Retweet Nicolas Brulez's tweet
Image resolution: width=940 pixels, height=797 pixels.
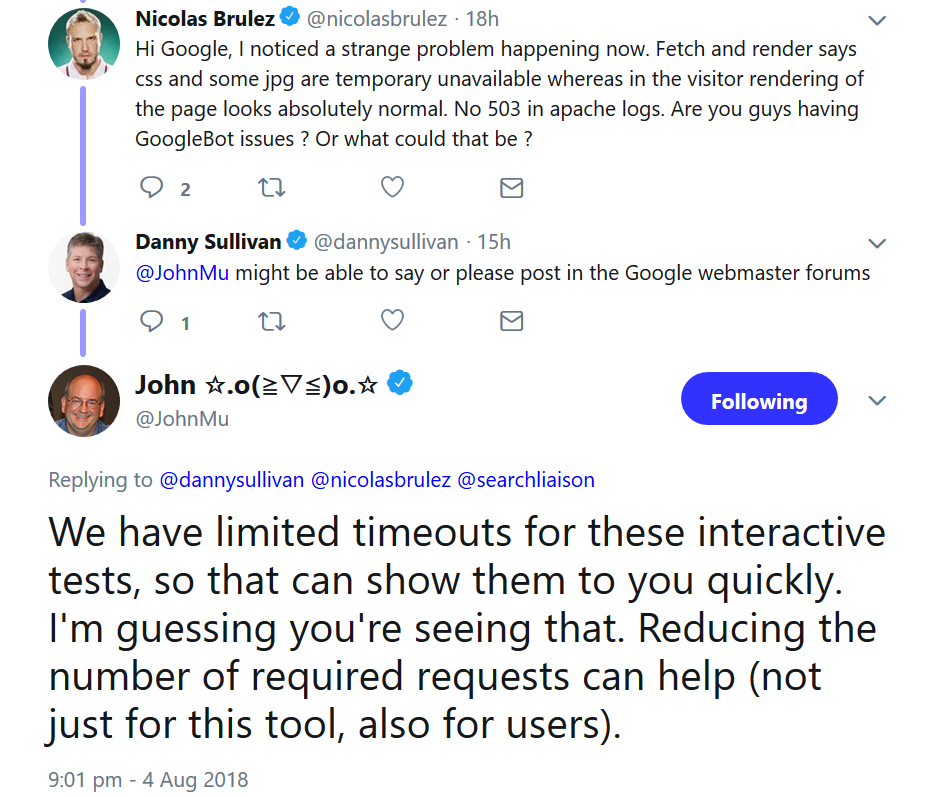271,187
